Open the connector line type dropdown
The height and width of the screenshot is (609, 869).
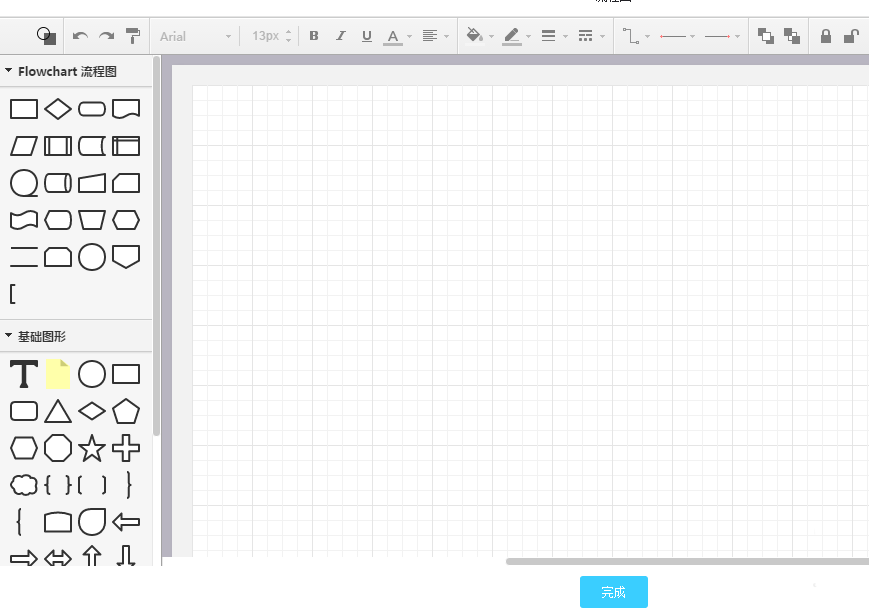click(x=635, y=36)
